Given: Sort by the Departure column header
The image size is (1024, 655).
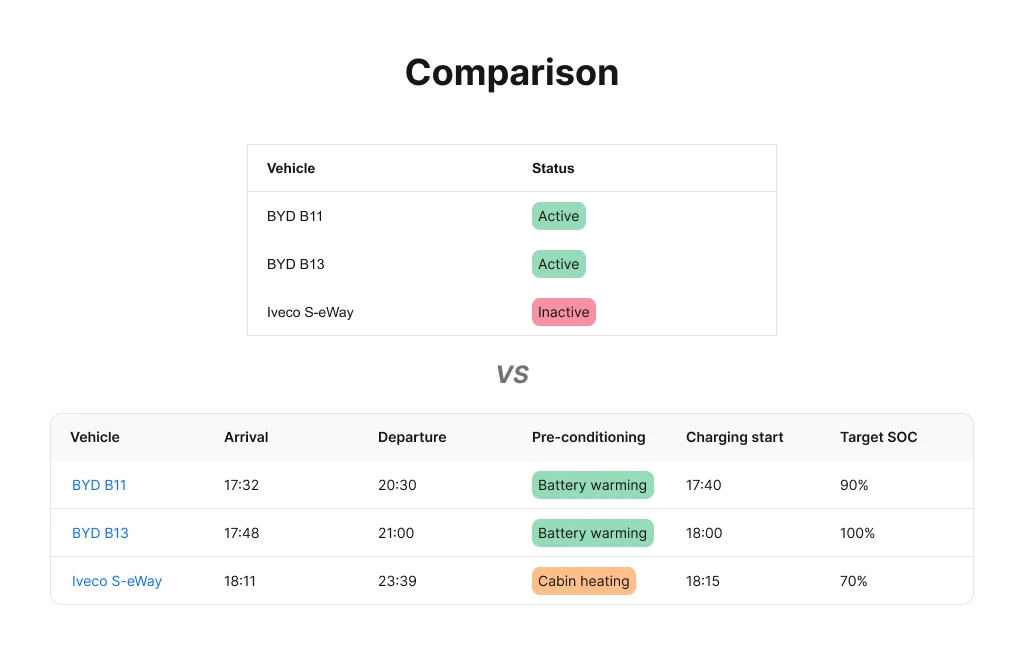Looking at the screenshot, I should tap(412, 437).
